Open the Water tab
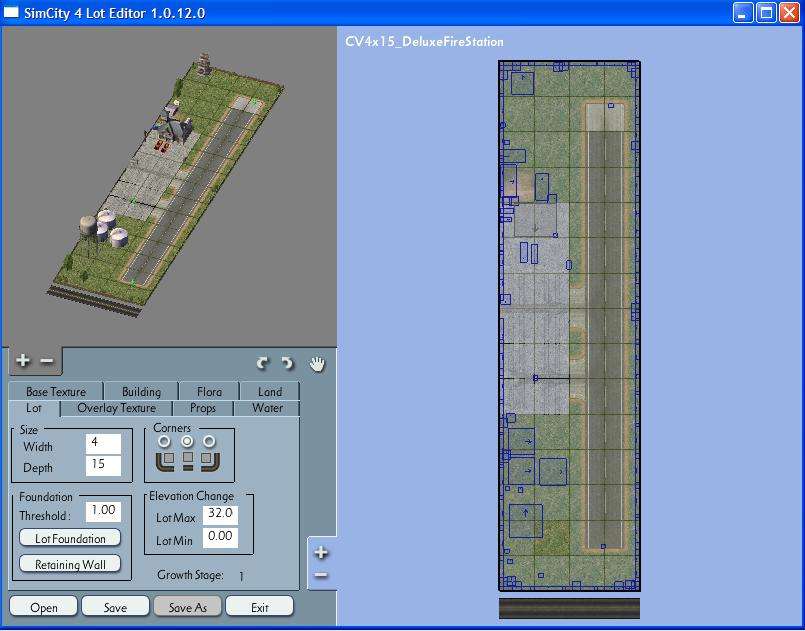Viewport: 805px width, 631px height. 267,408
